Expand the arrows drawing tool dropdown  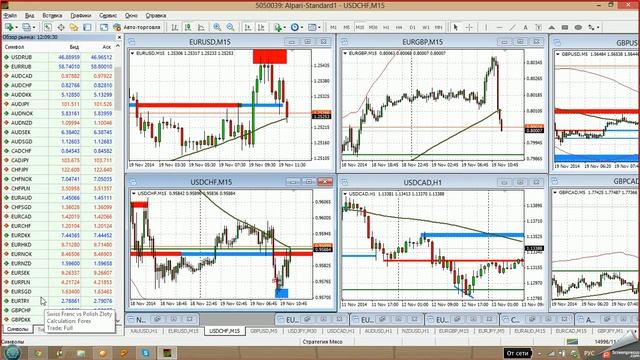pyautogui.click(x=598, y=27)
